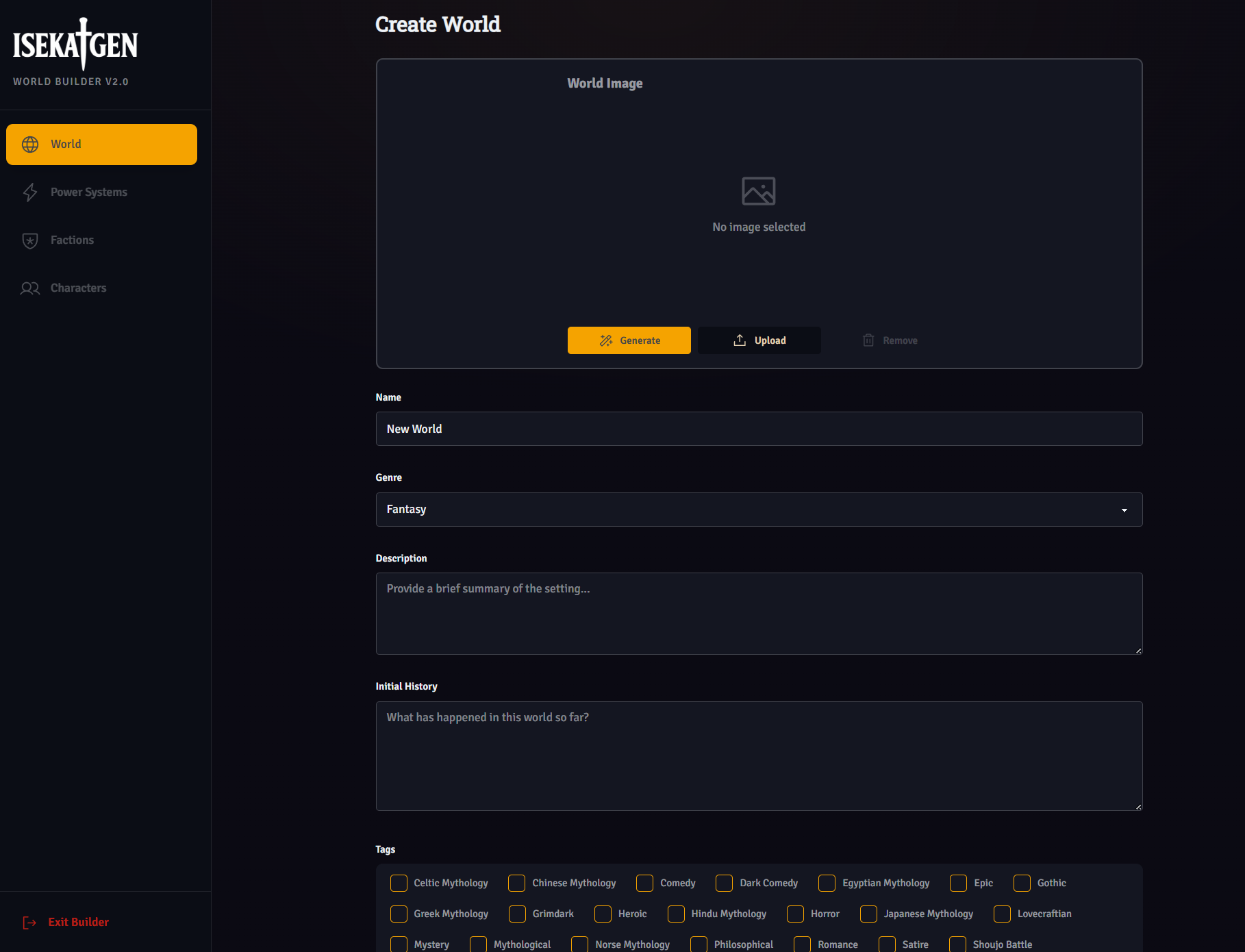The width and height of the screenshot is (1245, 952).
Task: Check the Gothic tag
Action: [1022, 884]
